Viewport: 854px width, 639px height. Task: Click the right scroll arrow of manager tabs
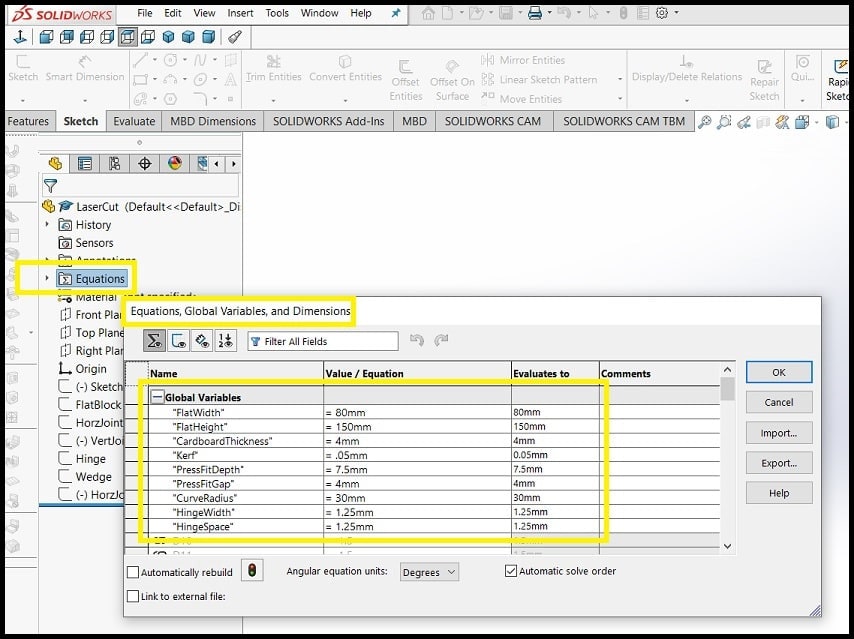[234, 163]
